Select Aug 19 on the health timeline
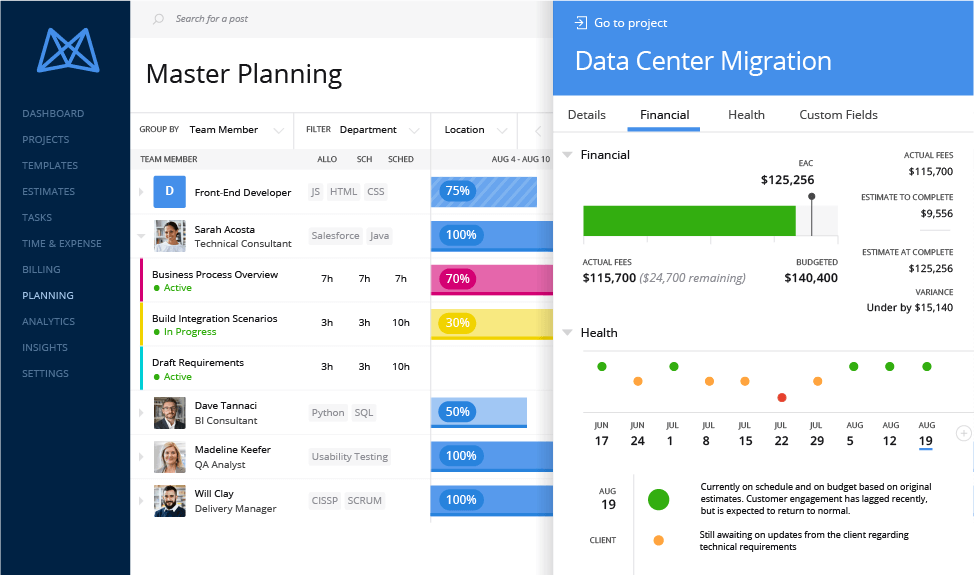Image resolution: width=974 pixels, height=576 pixels. tap(926, 434)
